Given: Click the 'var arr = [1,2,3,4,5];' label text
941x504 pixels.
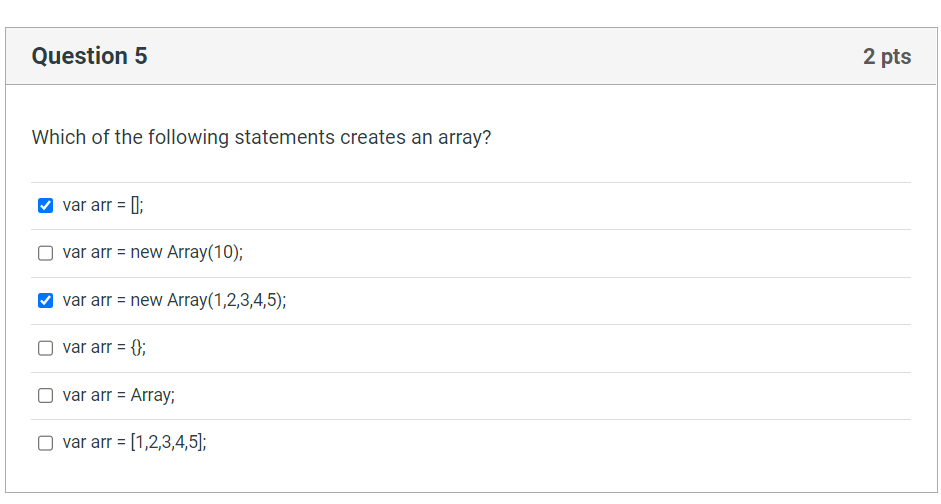Looking at the screenshot, I should click(x=134, y=442).
